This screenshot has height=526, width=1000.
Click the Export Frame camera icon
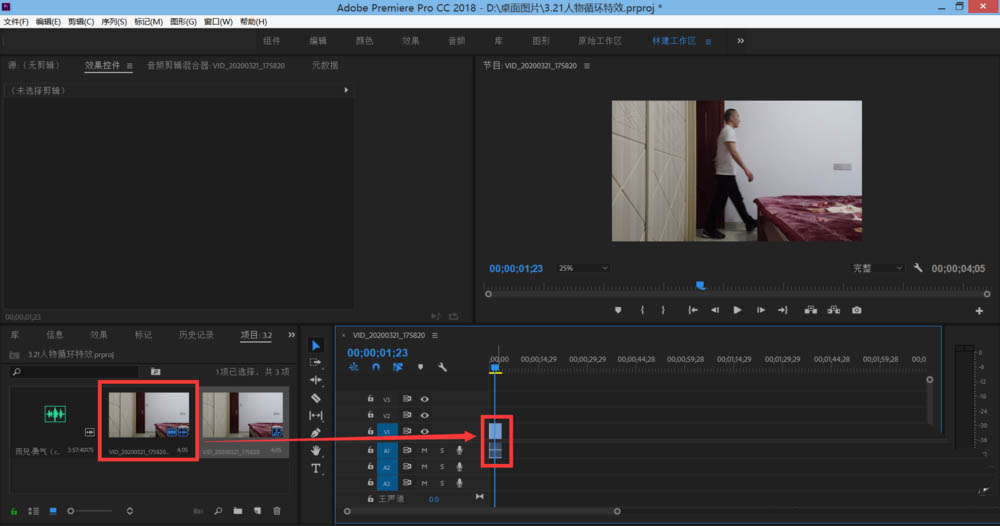point(857,310)
